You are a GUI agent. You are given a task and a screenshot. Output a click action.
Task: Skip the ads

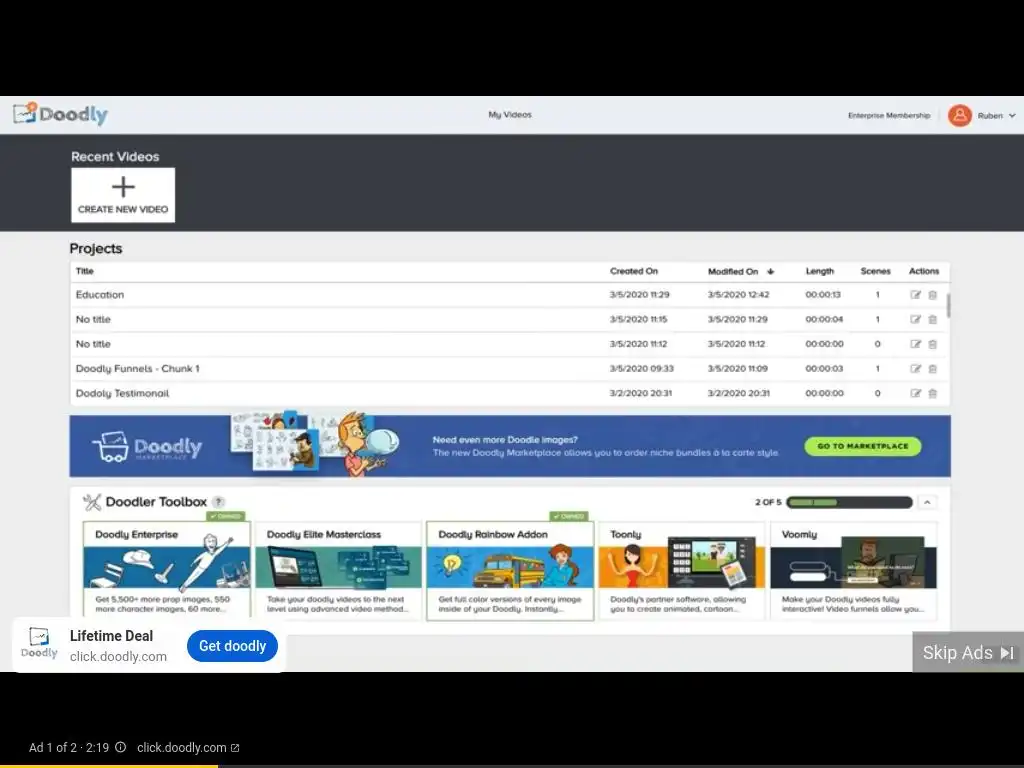pos(968,652)
